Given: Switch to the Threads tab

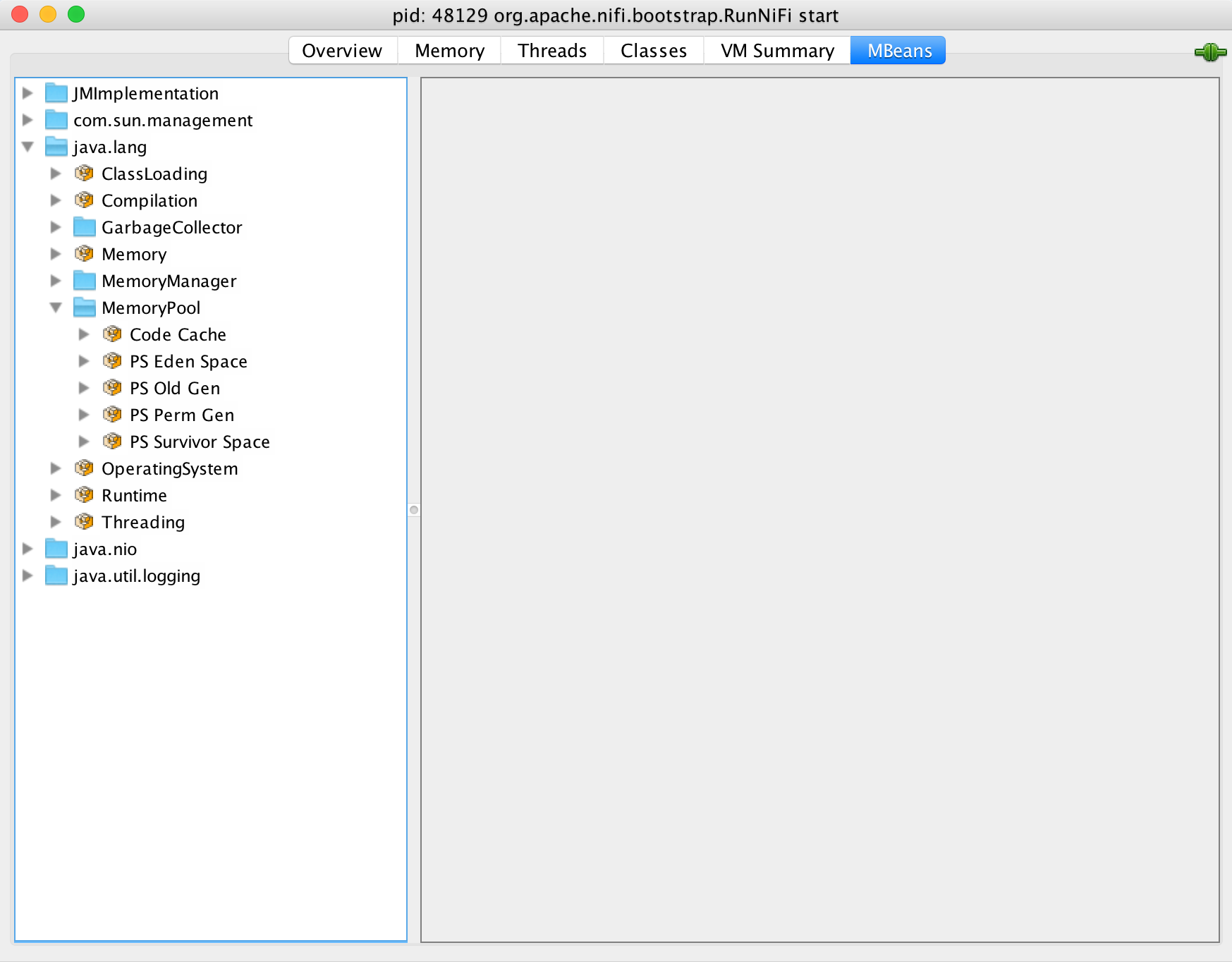Looking at the screenshot, I should [x=551, y=50].
